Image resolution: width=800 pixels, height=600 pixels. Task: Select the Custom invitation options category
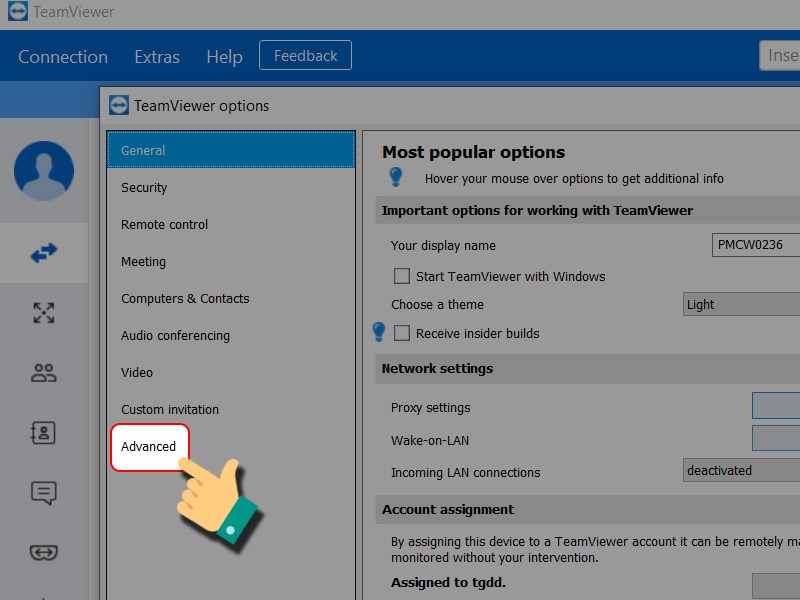coord(231,409)
